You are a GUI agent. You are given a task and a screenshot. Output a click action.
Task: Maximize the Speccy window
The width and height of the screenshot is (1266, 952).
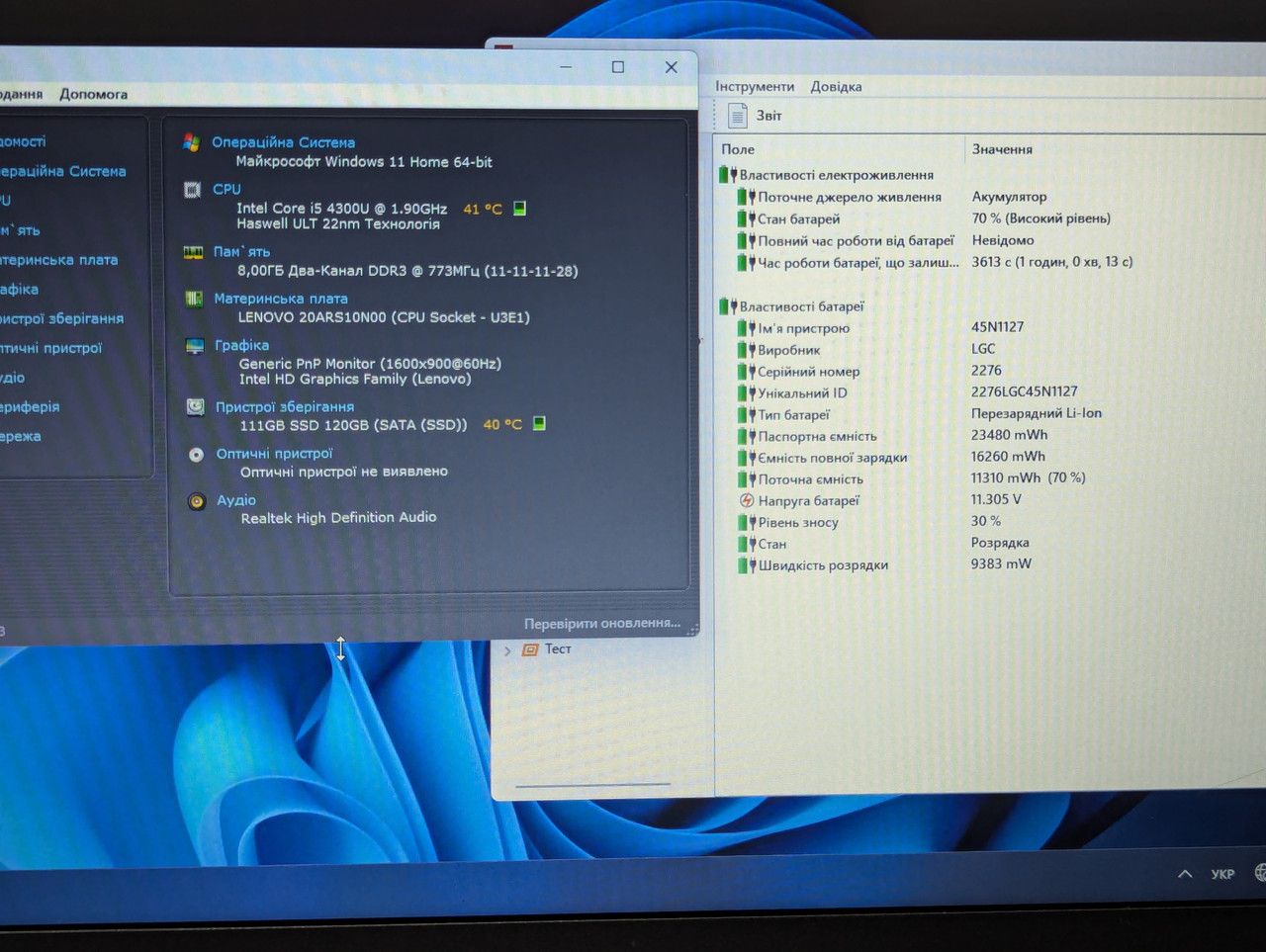[618, 67]
